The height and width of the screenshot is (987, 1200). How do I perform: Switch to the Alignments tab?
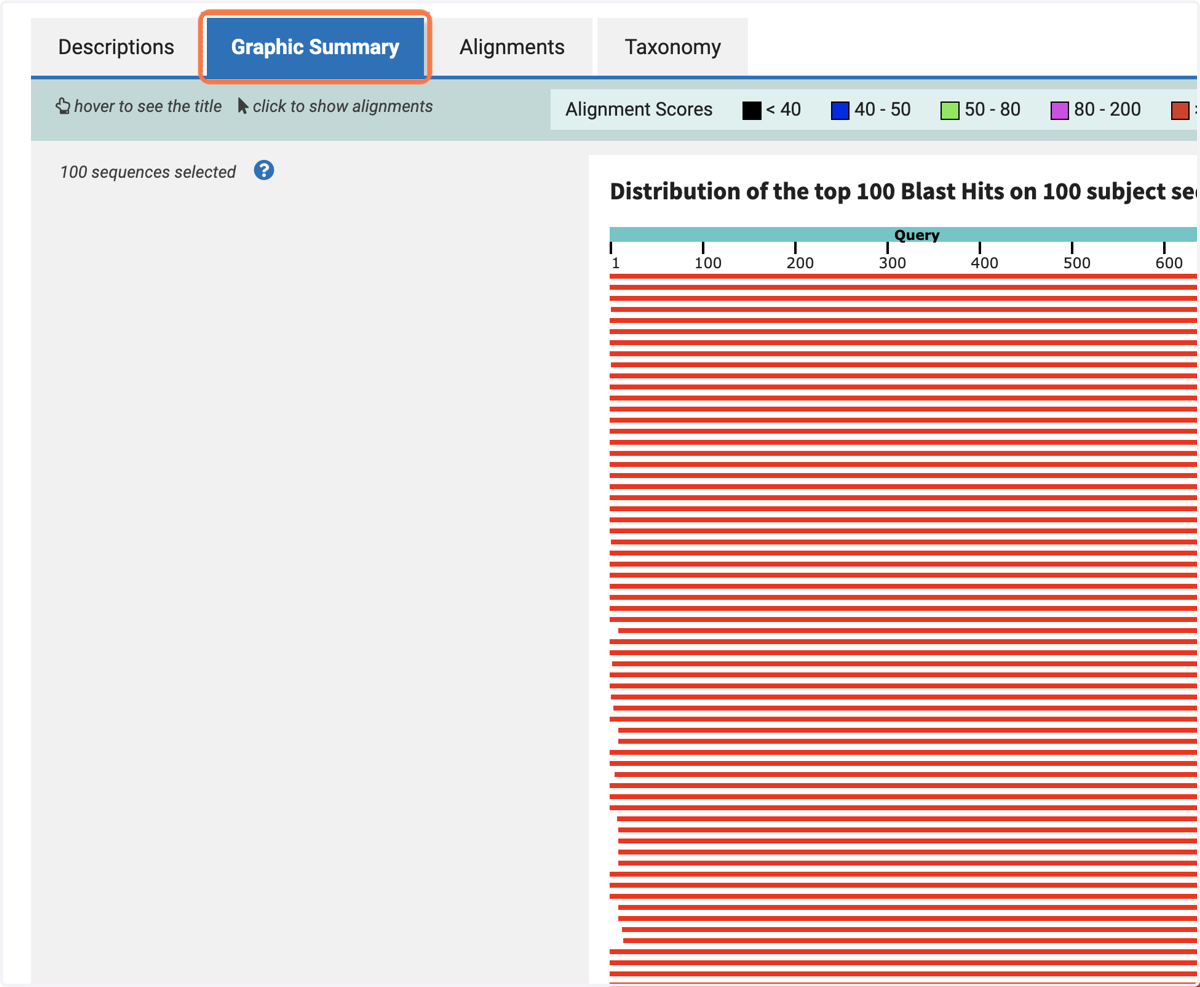coord(512,47)
